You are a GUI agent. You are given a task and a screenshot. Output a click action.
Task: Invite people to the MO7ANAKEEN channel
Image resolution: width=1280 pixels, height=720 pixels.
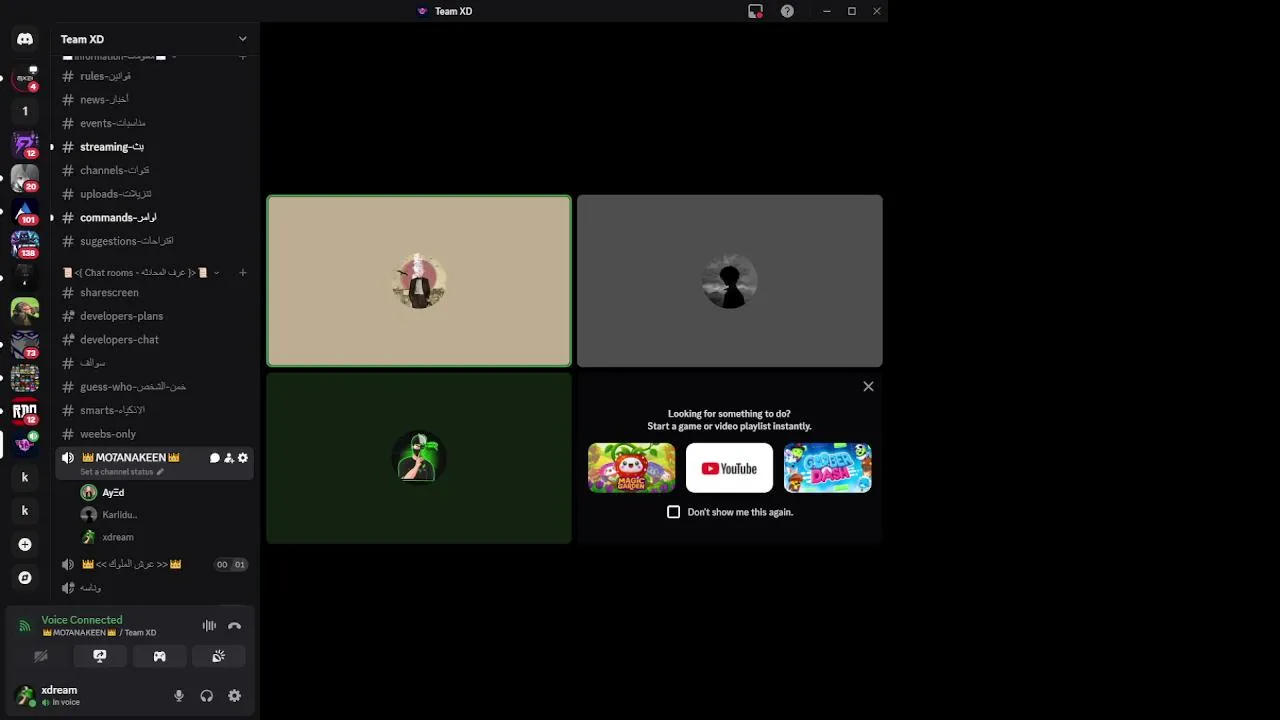pos(228,458)
